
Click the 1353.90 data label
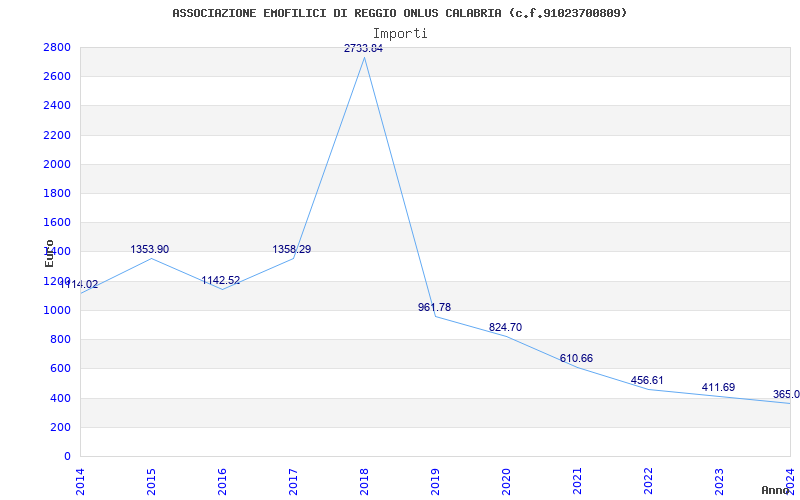[149, 249]
